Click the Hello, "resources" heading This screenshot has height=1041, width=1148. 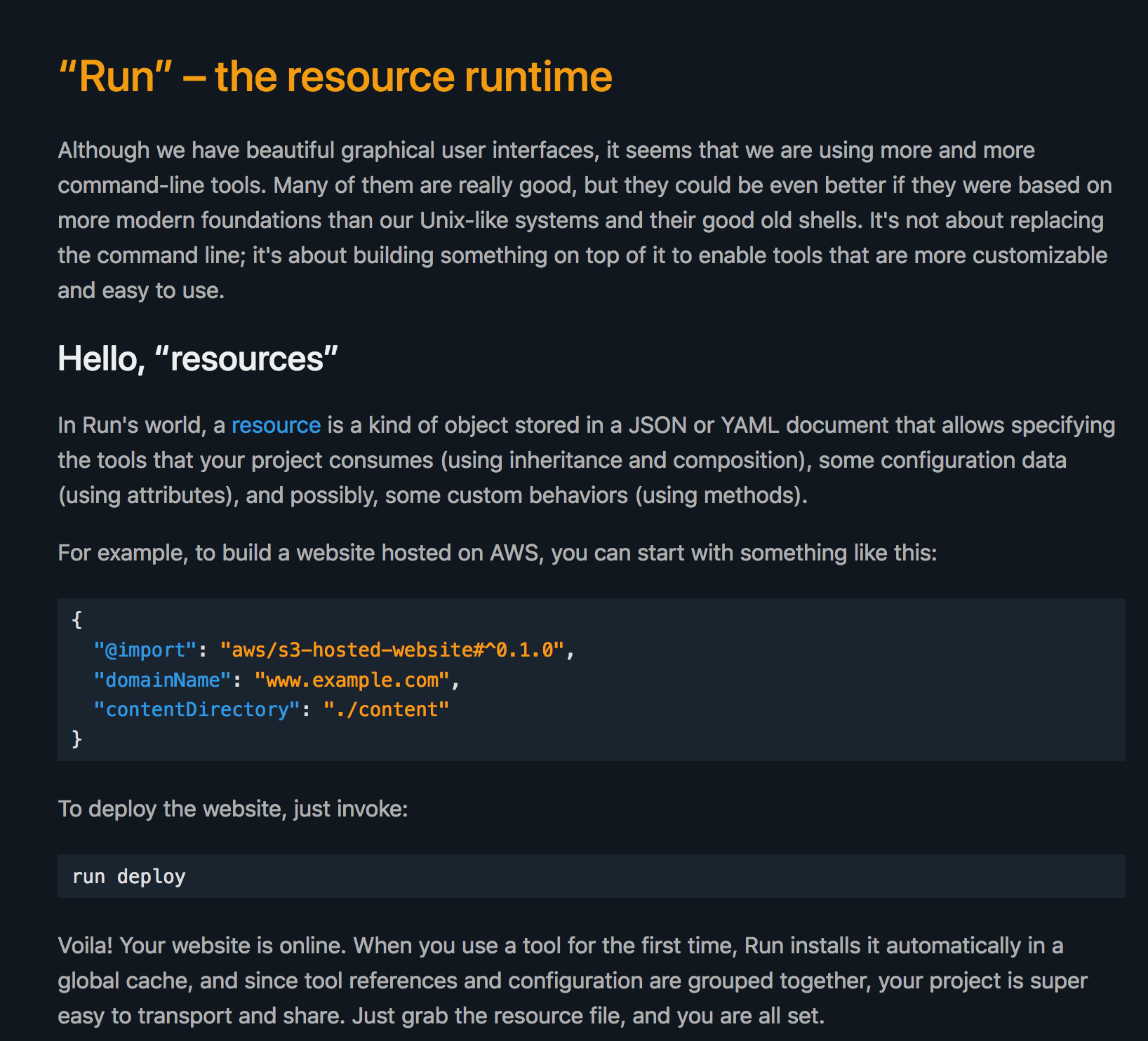198,358
